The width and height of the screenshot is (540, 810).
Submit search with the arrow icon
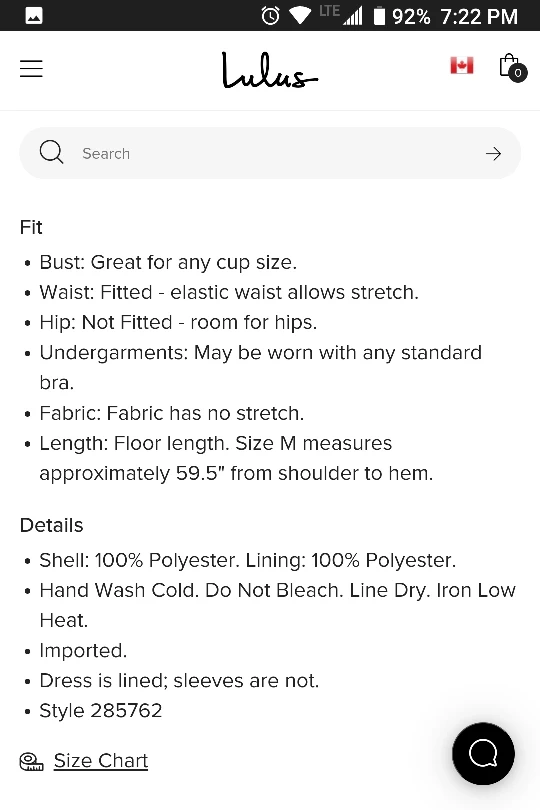(493, 153)
